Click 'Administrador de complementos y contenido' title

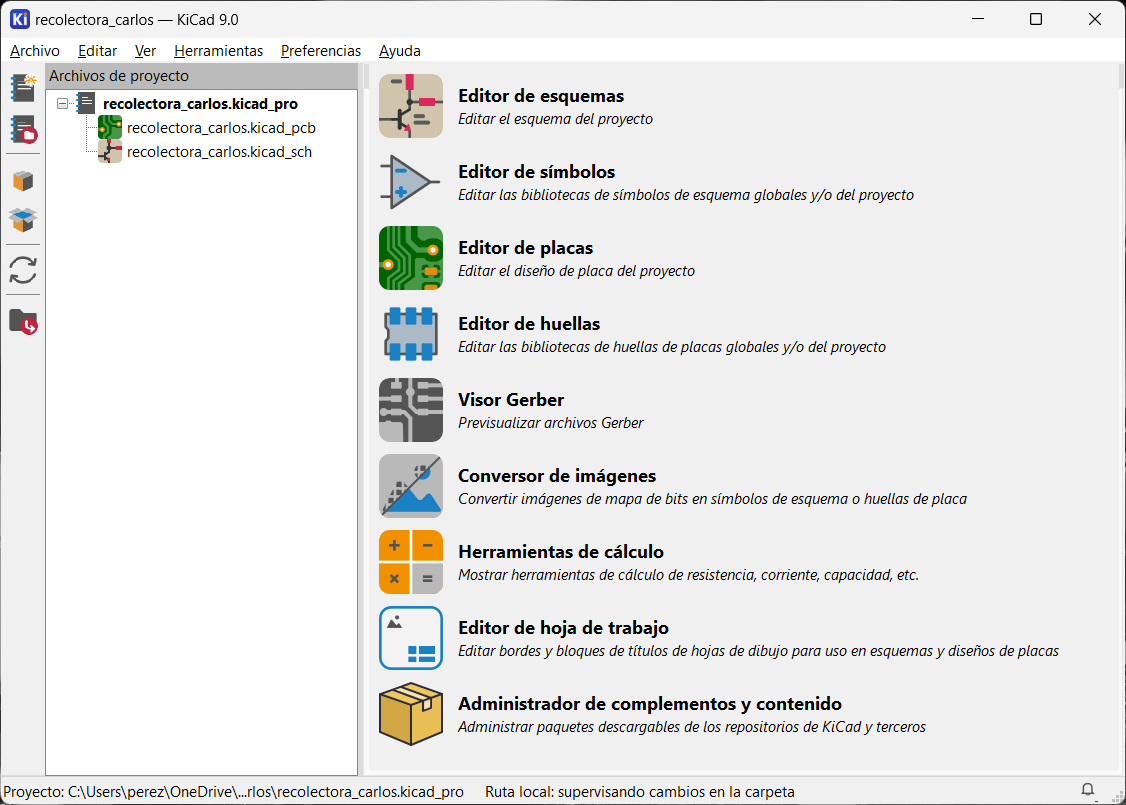click(x=650, y=704)
